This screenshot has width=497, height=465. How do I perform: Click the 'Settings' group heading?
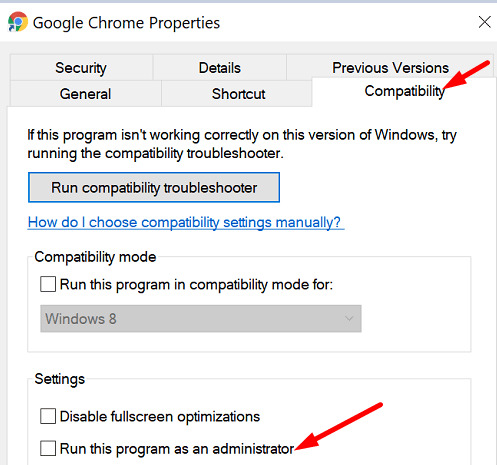pyautogui.click(x=60, y=379)
